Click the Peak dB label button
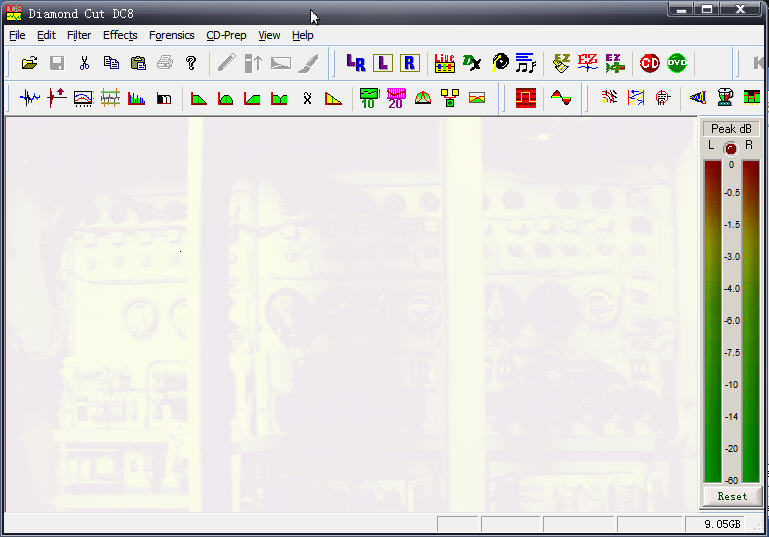 click(x=731, y=128)
